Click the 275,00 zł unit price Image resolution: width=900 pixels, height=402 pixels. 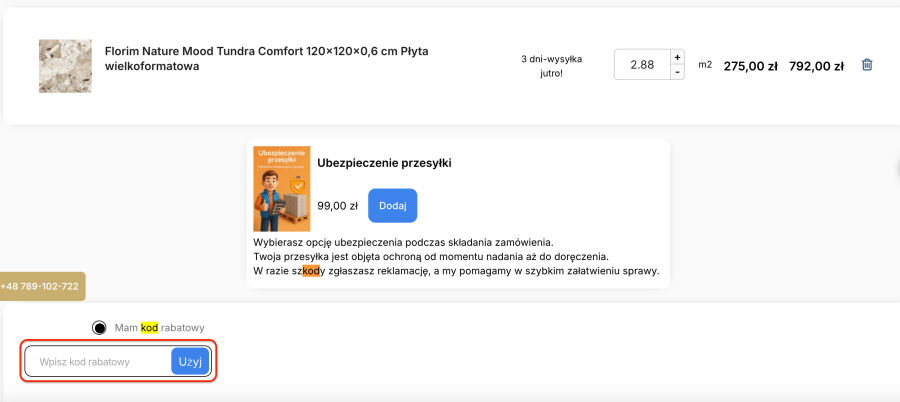coord(750,66)
